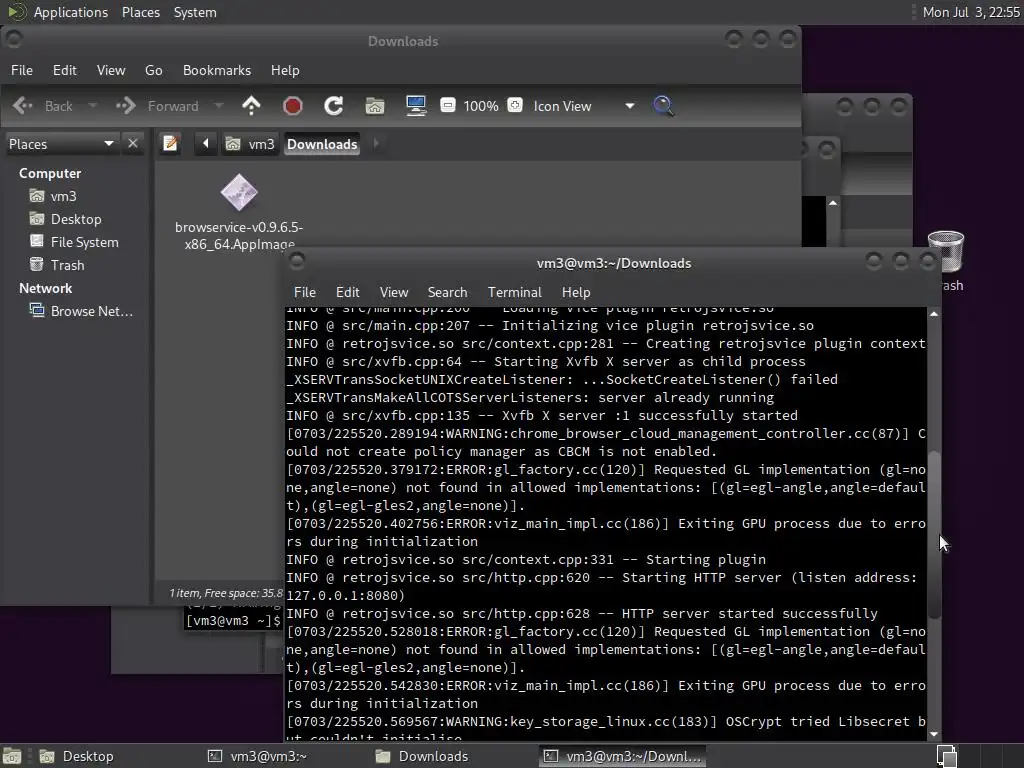Click the Downloads window title bar text

[x=403, y=41]
